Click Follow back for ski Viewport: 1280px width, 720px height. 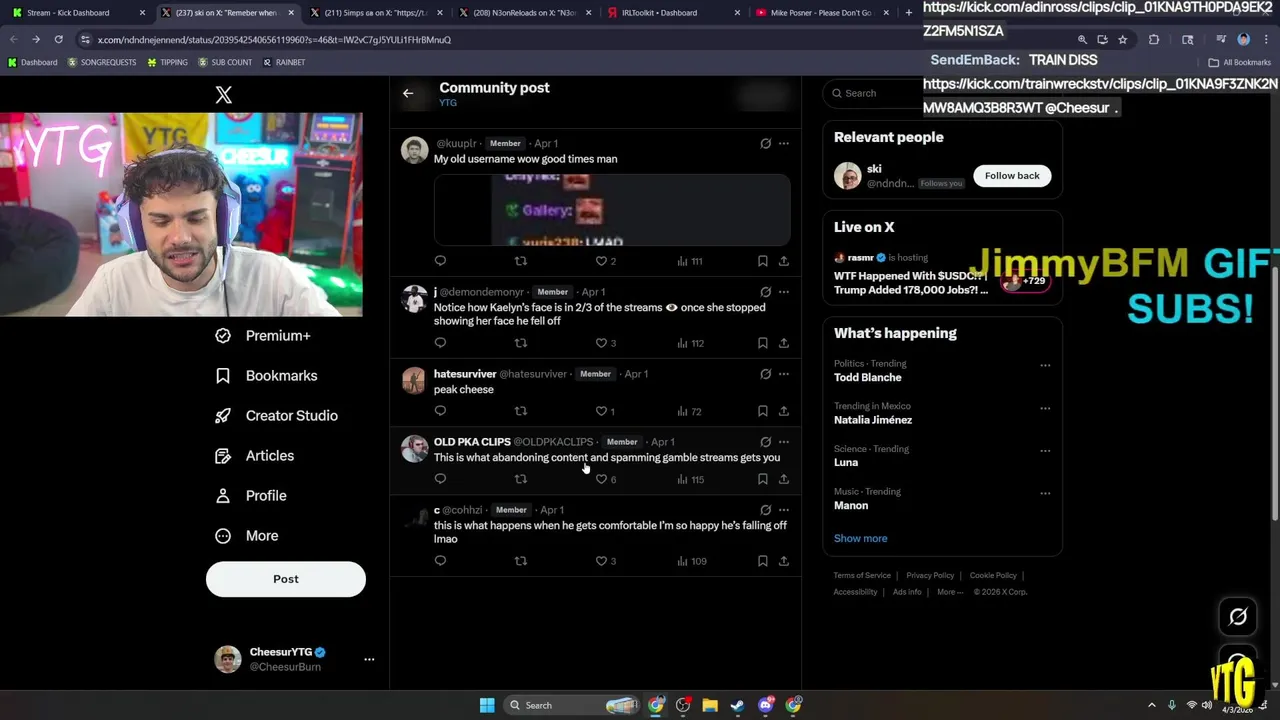pyautogui.click(x=1012, y=176)
